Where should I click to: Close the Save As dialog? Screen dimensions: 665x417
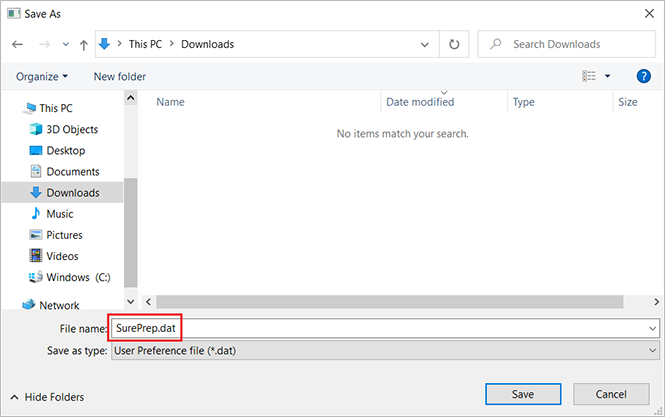(649, 14)
